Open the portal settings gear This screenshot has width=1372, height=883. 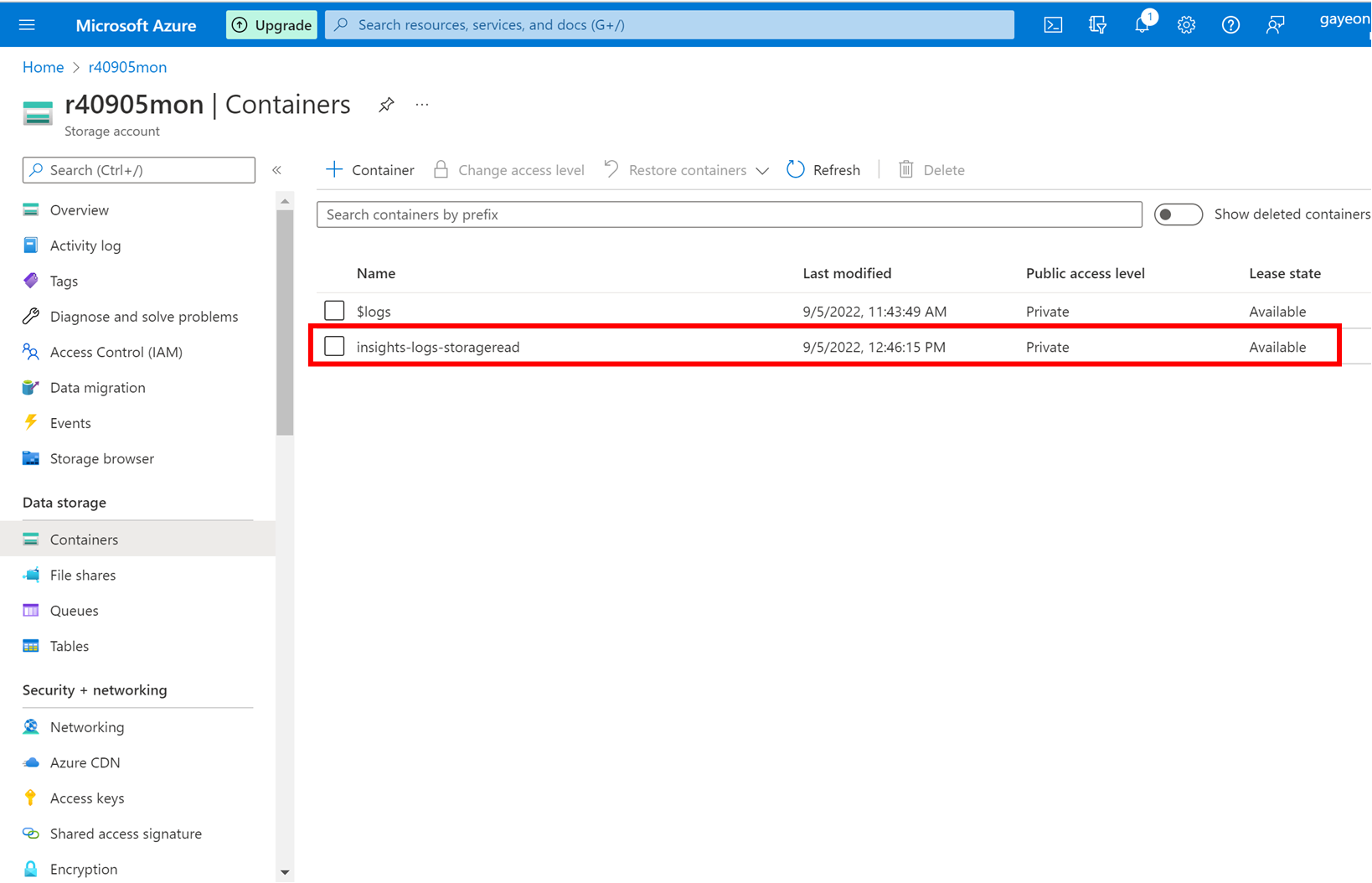pos(1186,25)
